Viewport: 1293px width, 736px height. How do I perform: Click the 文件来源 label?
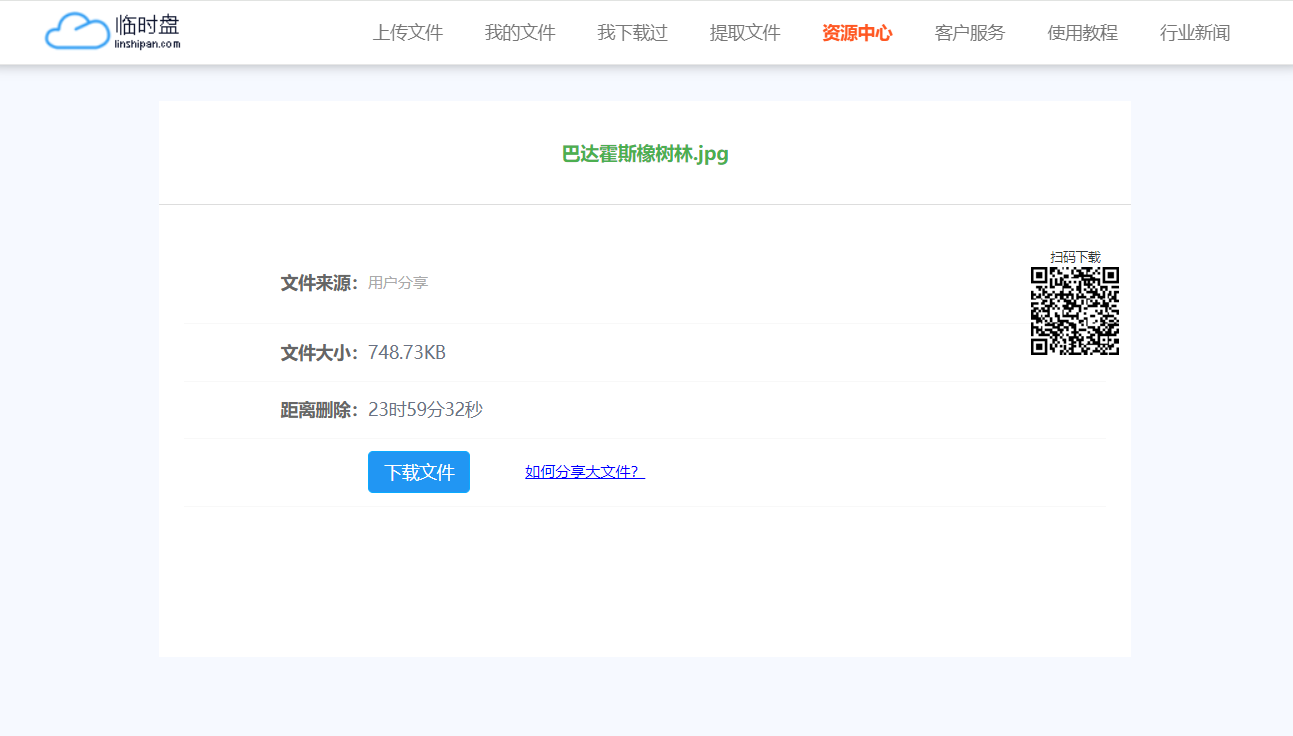tap(319, 283)
